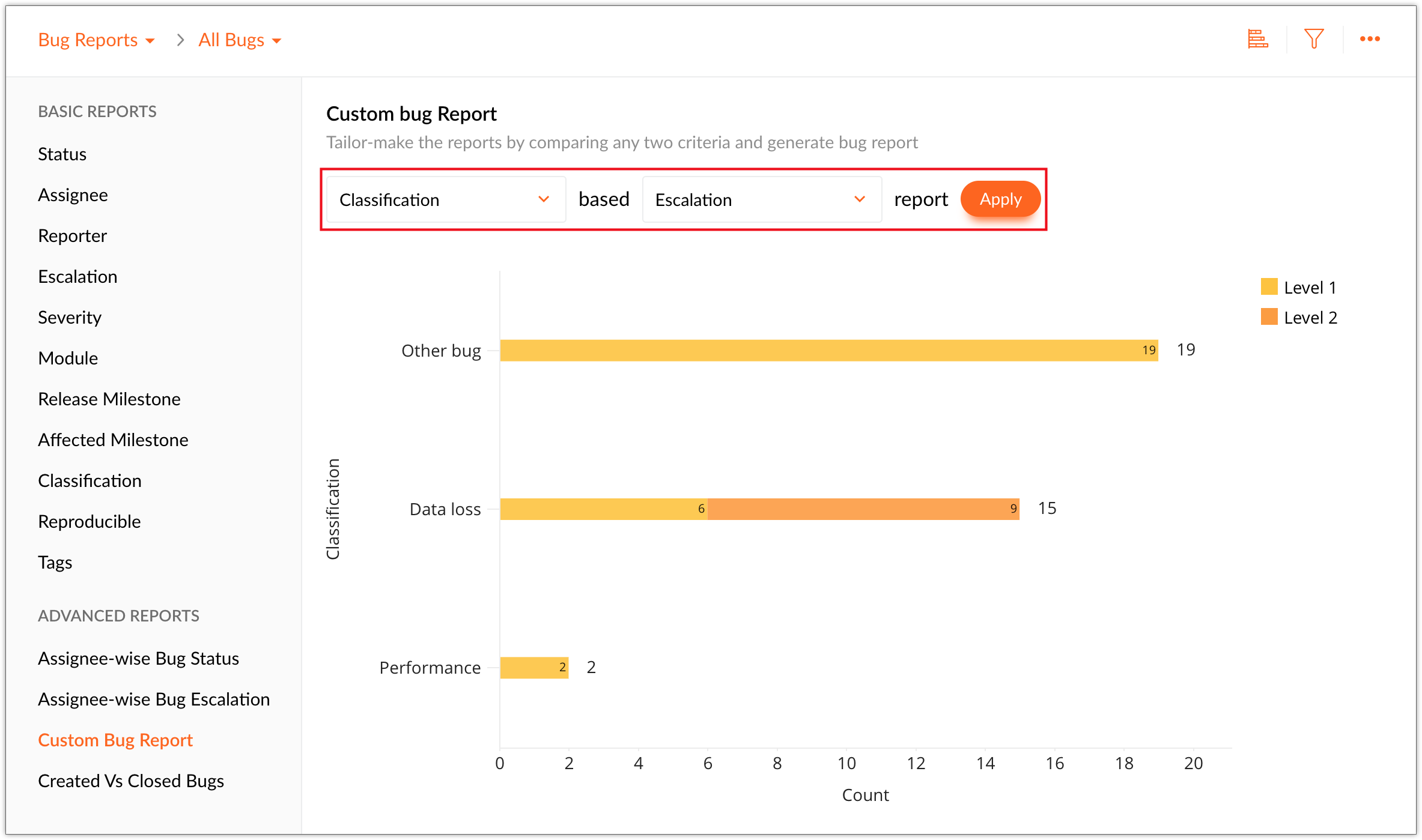Open the filter funnel icon

point(1314,40)
